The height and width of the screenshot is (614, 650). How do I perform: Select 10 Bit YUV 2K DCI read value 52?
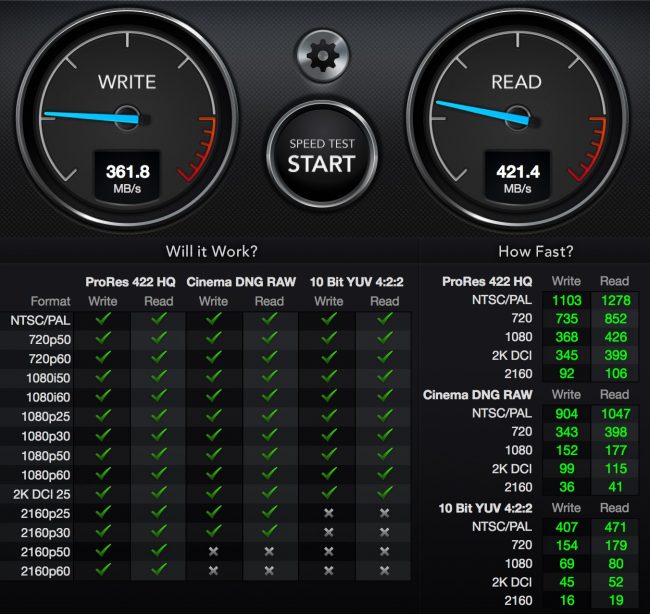(x=616, y=582)
